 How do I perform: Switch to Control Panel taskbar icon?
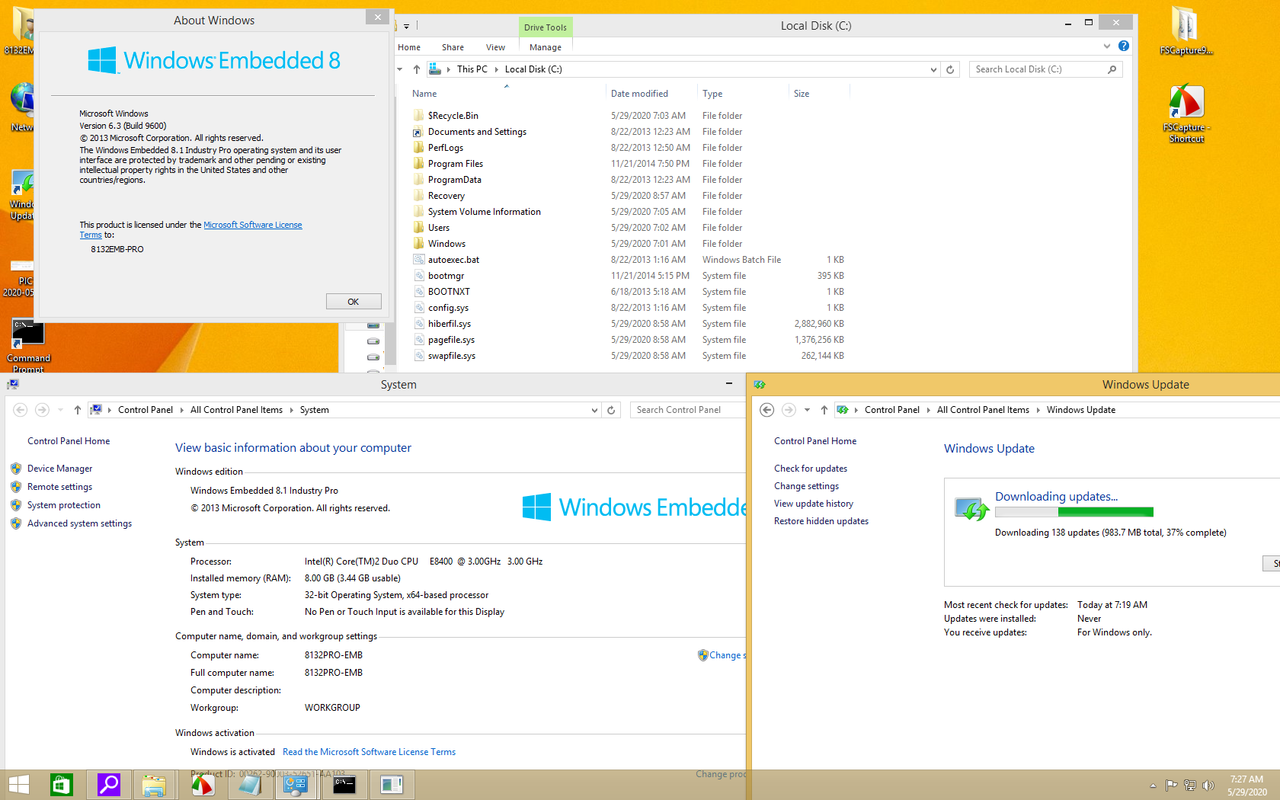295,785
